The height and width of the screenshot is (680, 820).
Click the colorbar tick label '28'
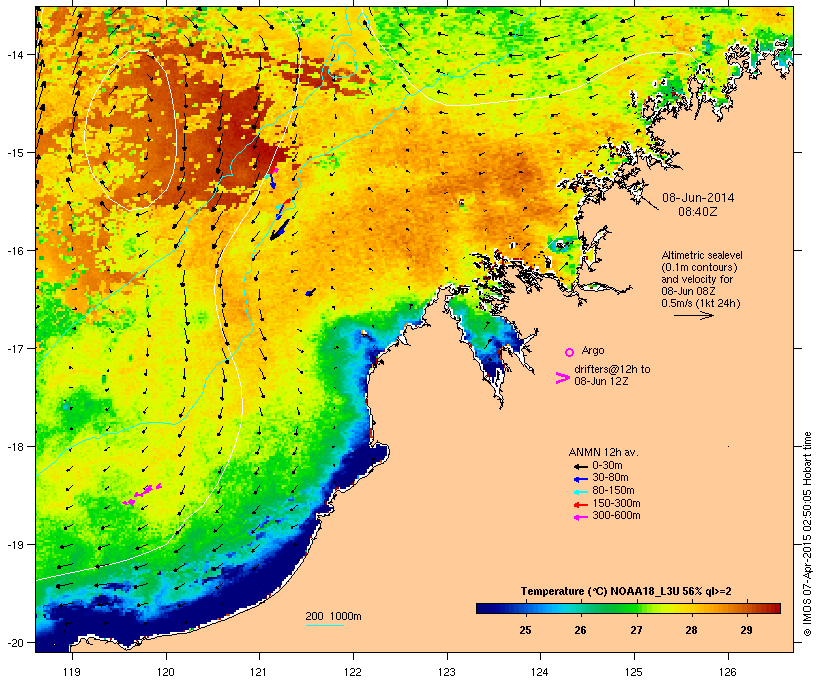[x=691, y=630]
